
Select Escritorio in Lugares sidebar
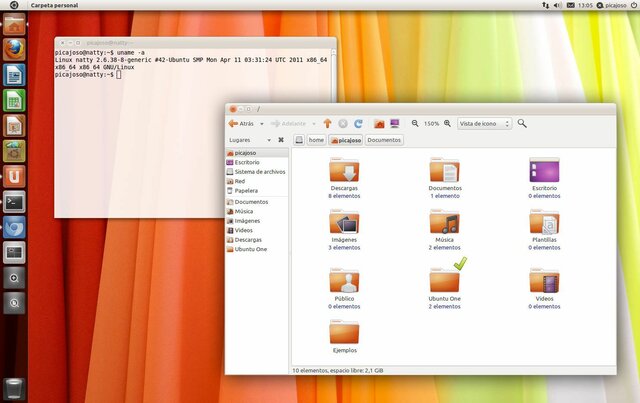[x=257, y=162]
